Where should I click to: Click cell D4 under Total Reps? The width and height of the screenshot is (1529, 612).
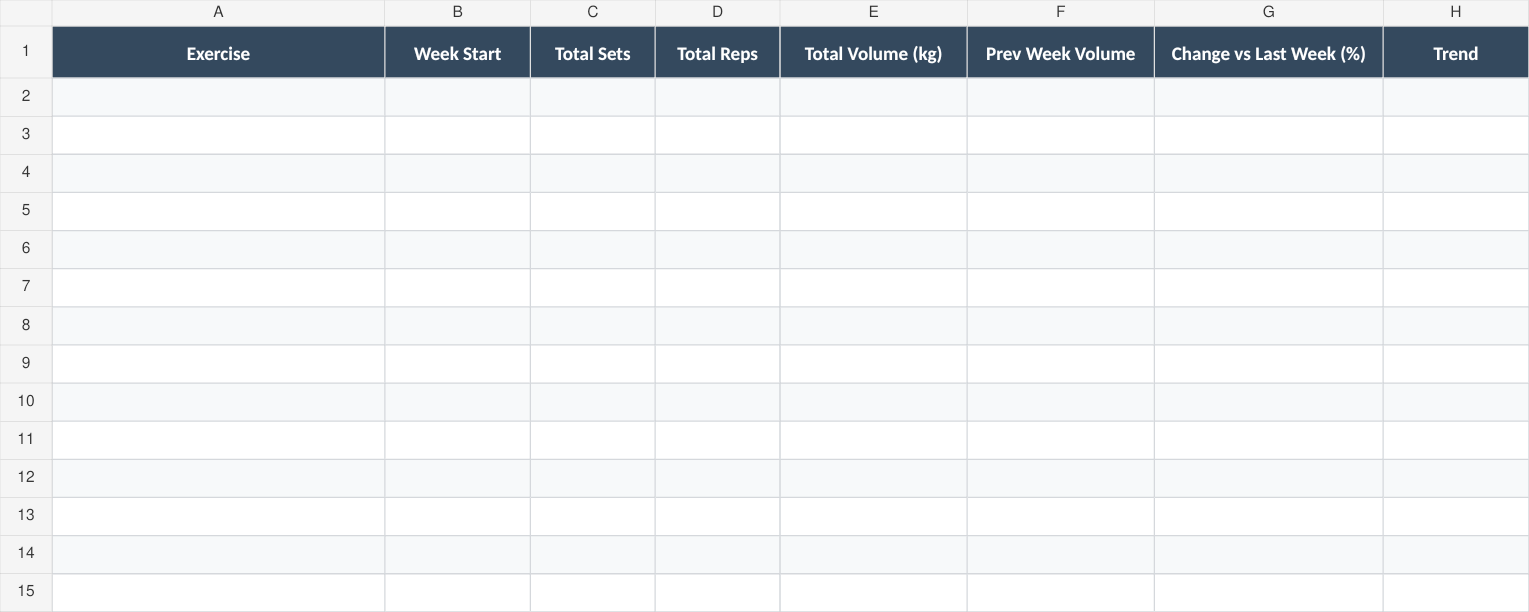coord(717,173)
